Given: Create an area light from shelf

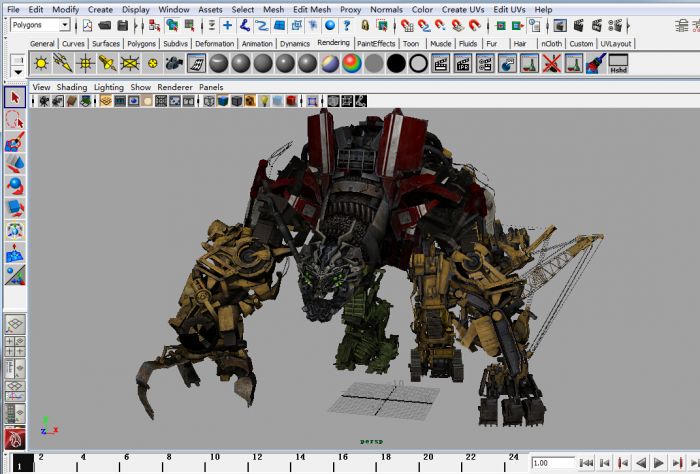Looking at the screenshot, I should [x=130, y=63].
